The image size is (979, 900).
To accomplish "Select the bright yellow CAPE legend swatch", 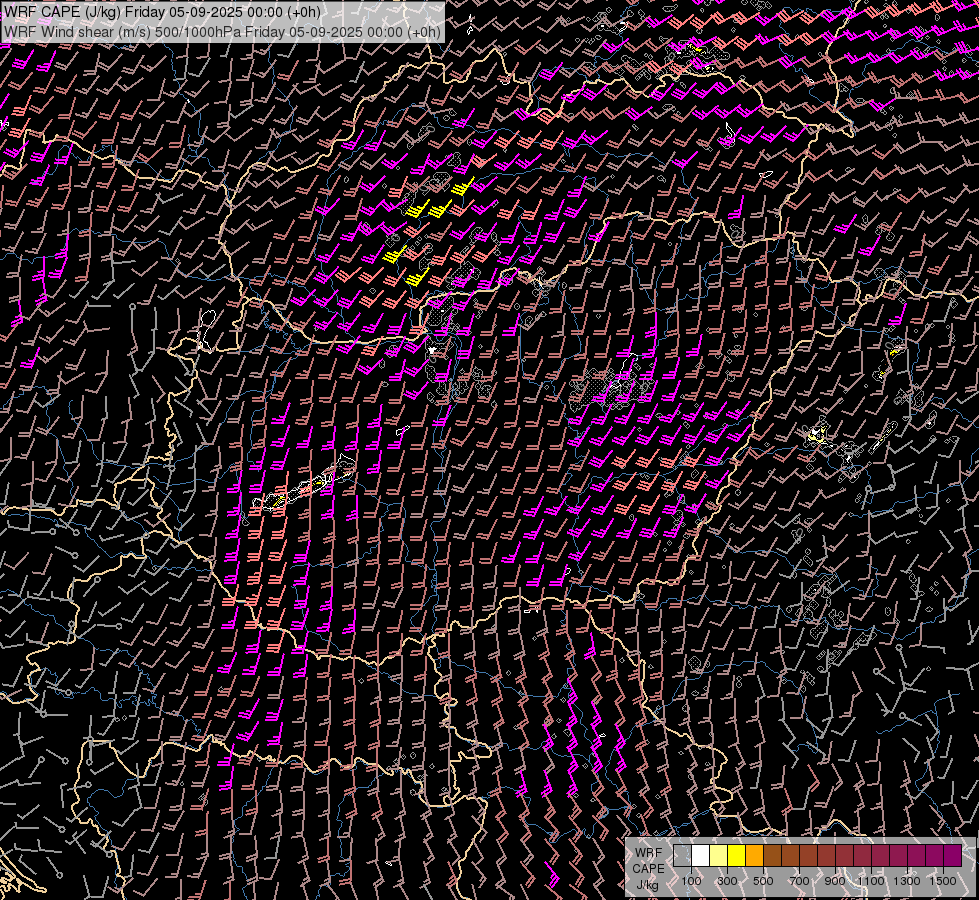I will tap(737, 855).
